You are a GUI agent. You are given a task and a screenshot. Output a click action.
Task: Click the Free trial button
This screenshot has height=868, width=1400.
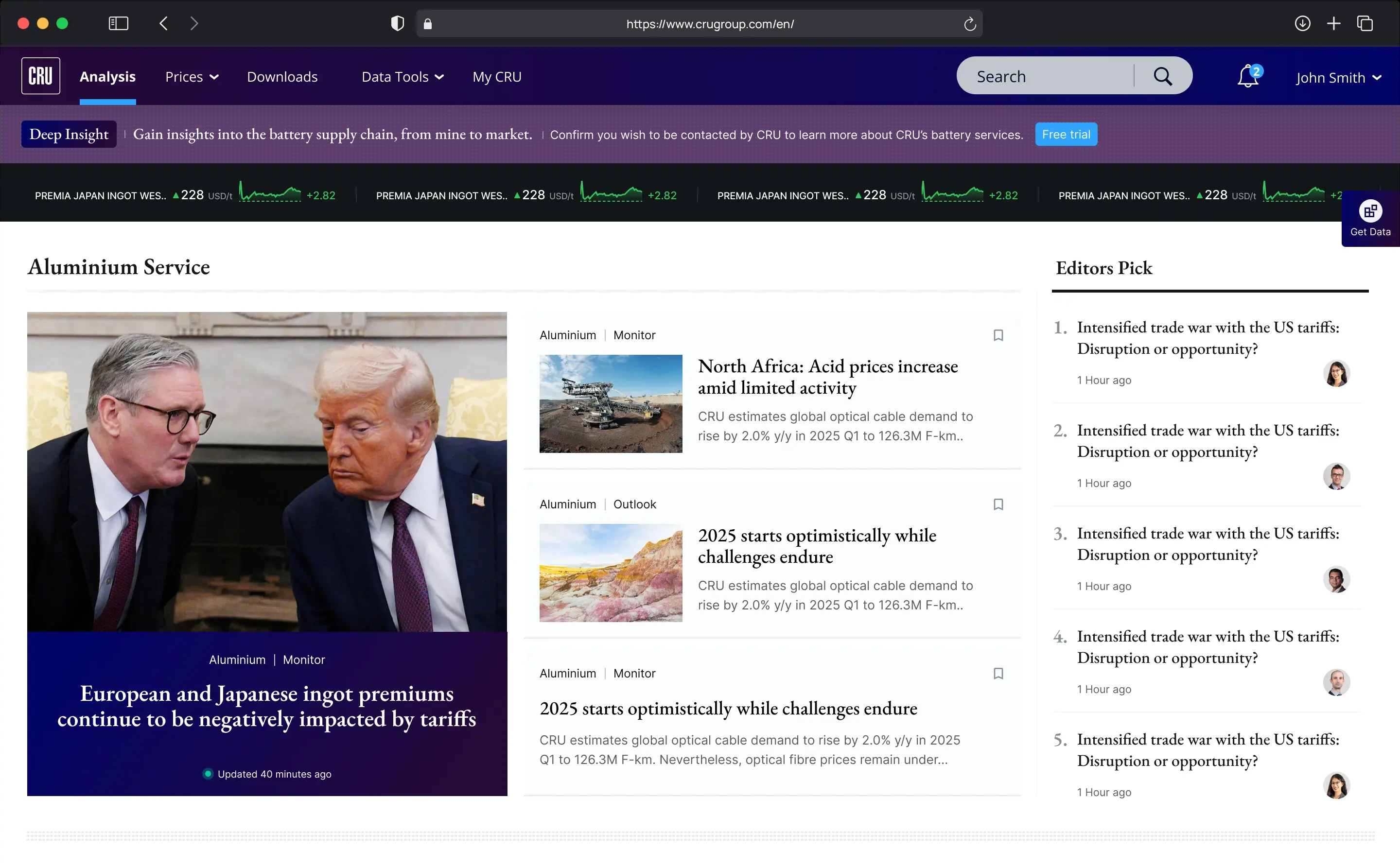[1066, 134]
